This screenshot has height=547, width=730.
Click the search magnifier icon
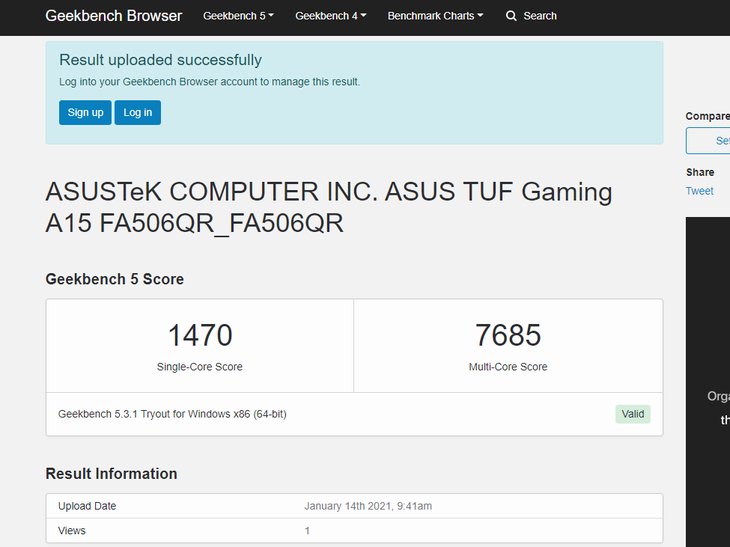[512, 16]
